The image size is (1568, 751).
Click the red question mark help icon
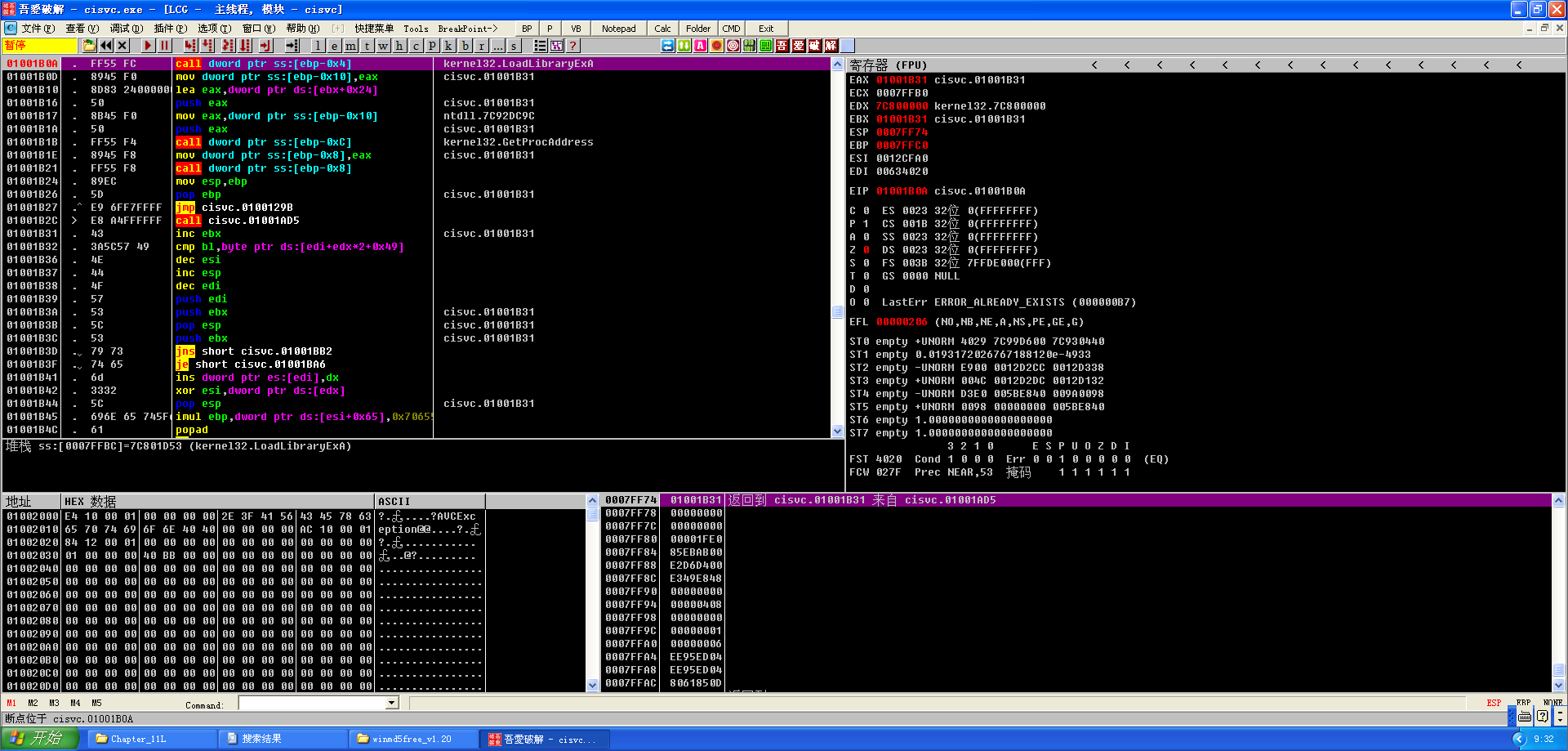point(573,46)
